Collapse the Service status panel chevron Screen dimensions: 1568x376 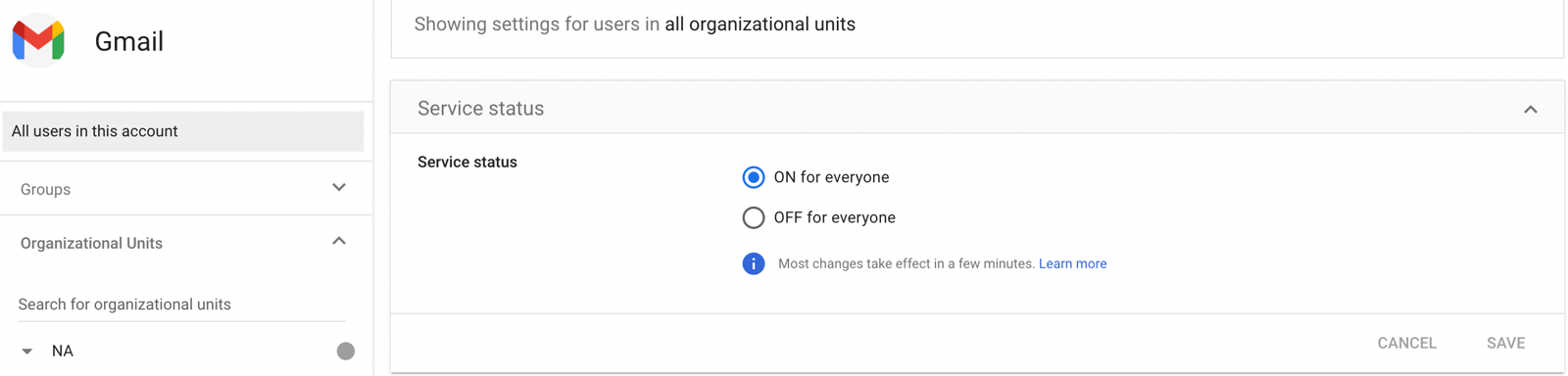click(x=1530, y=109)
